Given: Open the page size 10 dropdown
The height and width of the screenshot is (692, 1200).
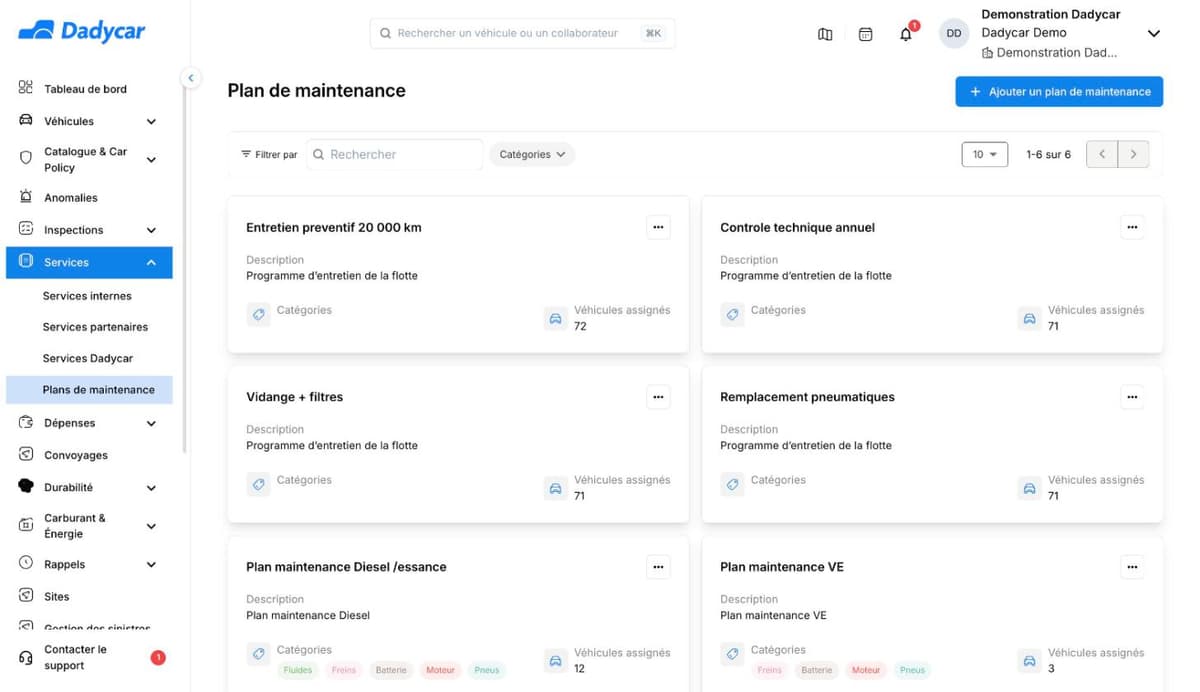Looking at the screenshot, I should click(985, 154).
